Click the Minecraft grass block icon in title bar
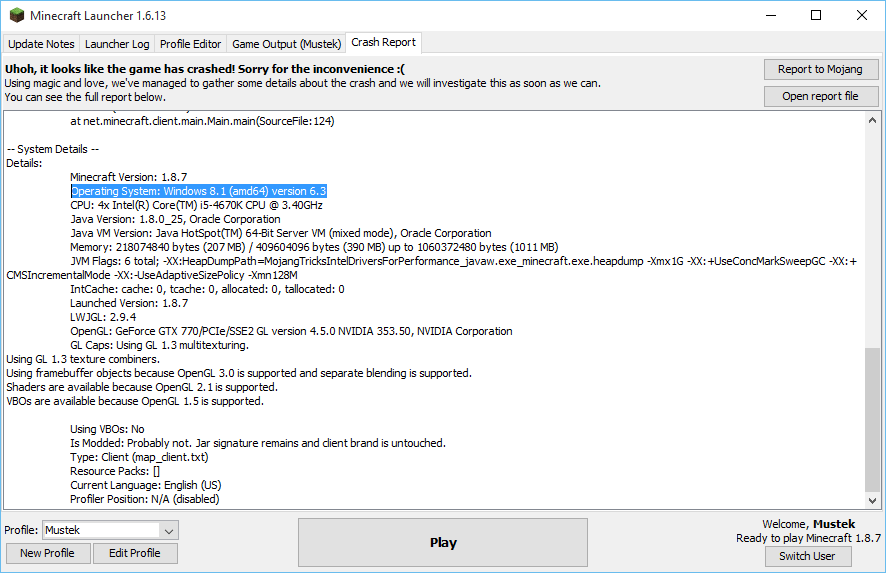886x573 pixels. click(x=17, y=15)
